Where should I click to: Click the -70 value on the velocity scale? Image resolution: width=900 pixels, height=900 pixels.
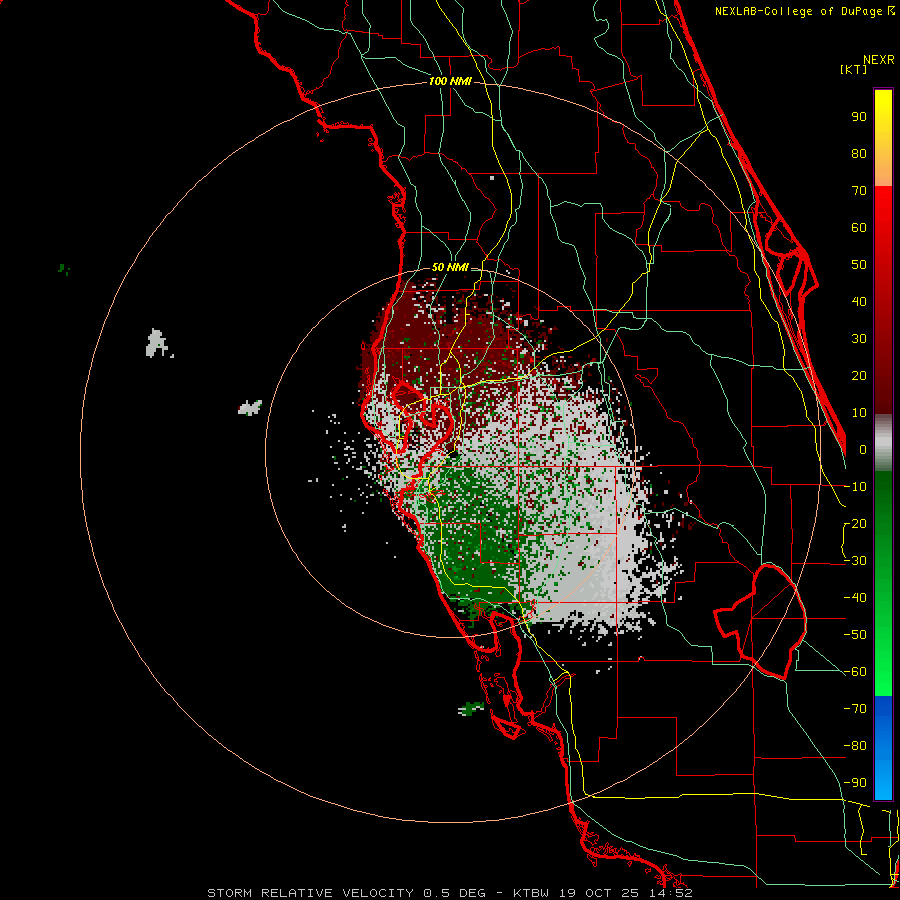[855, 709]
